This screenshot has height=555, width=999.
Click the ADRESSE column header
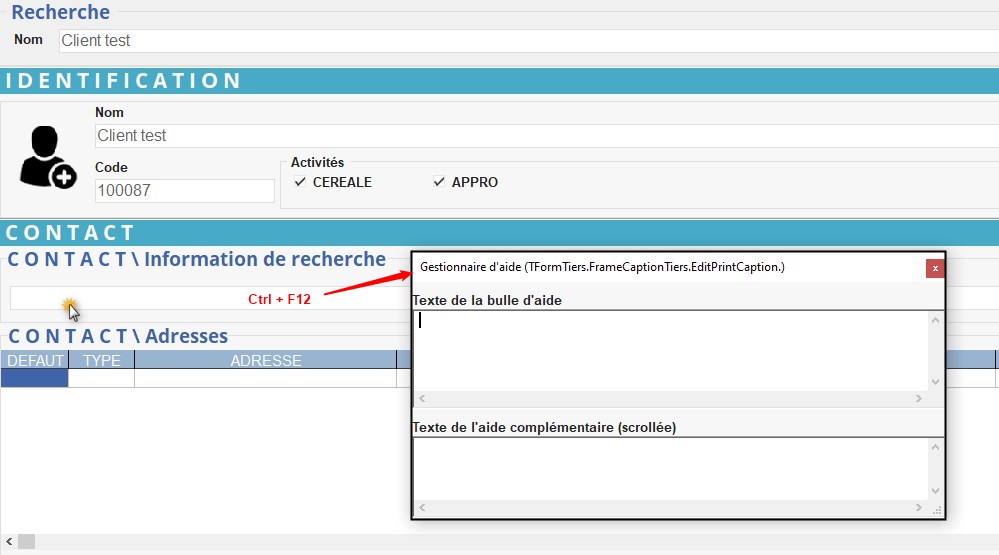click(266, 360)
